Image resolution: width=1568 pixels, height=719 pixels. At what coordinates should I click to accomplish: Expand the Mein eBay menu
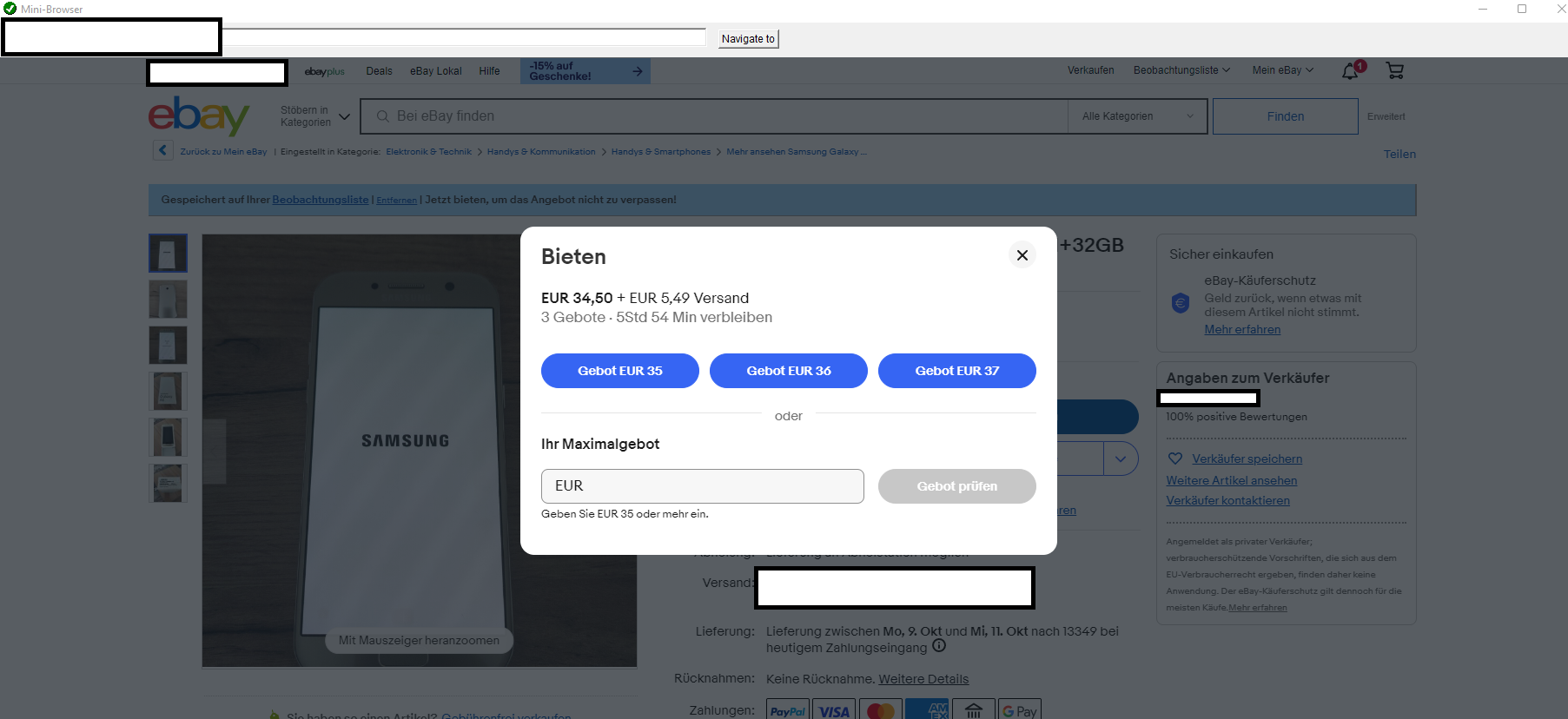pos(1282,70)
